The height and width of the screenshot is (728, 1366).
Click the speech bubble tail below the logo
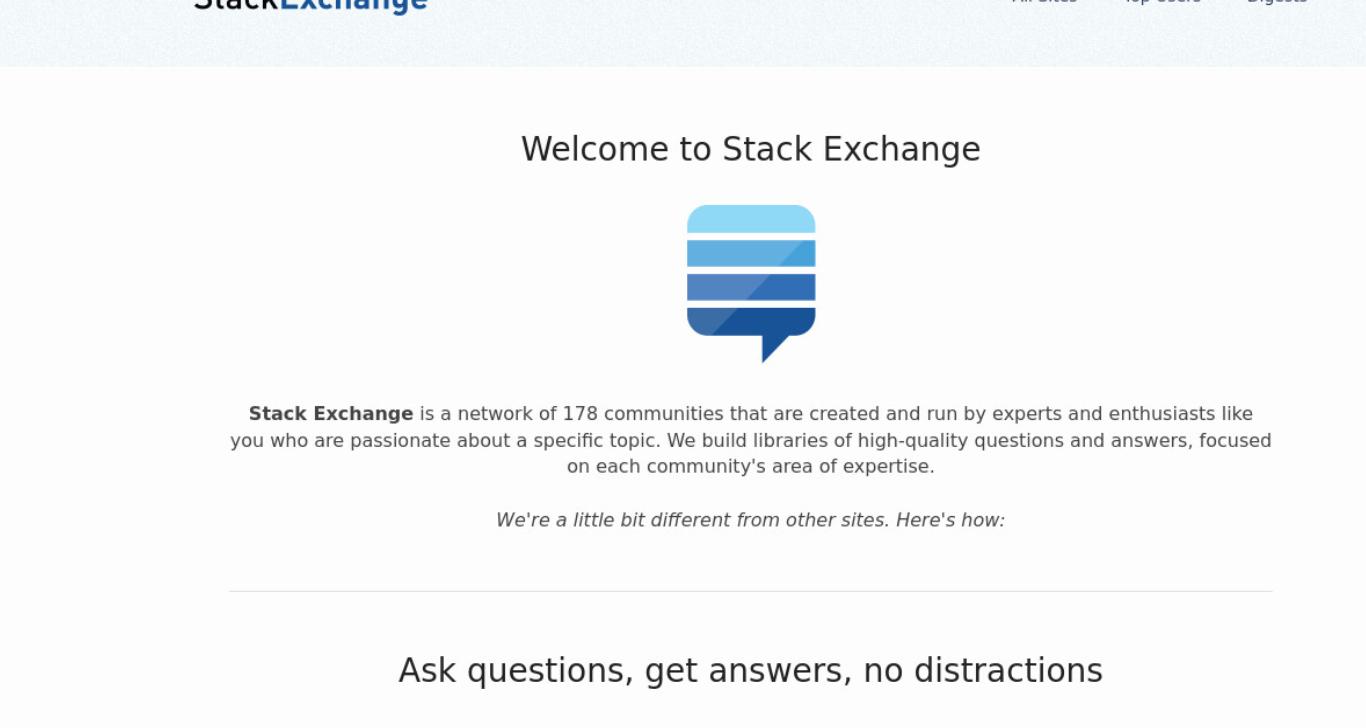[774, 349]
